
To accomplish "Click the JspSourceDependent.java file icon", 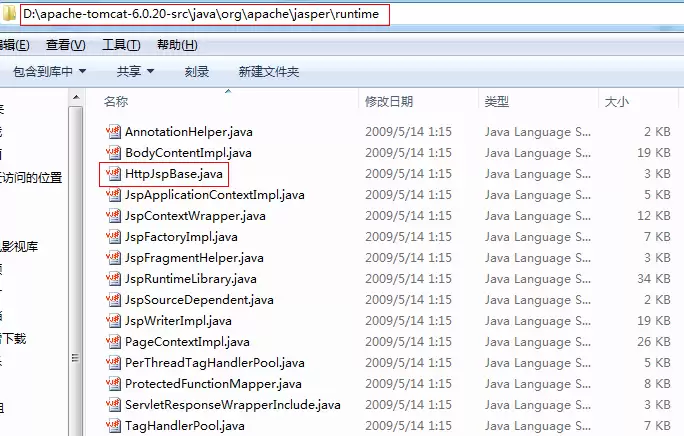I will pyautogui.click(x=113, y=299).
